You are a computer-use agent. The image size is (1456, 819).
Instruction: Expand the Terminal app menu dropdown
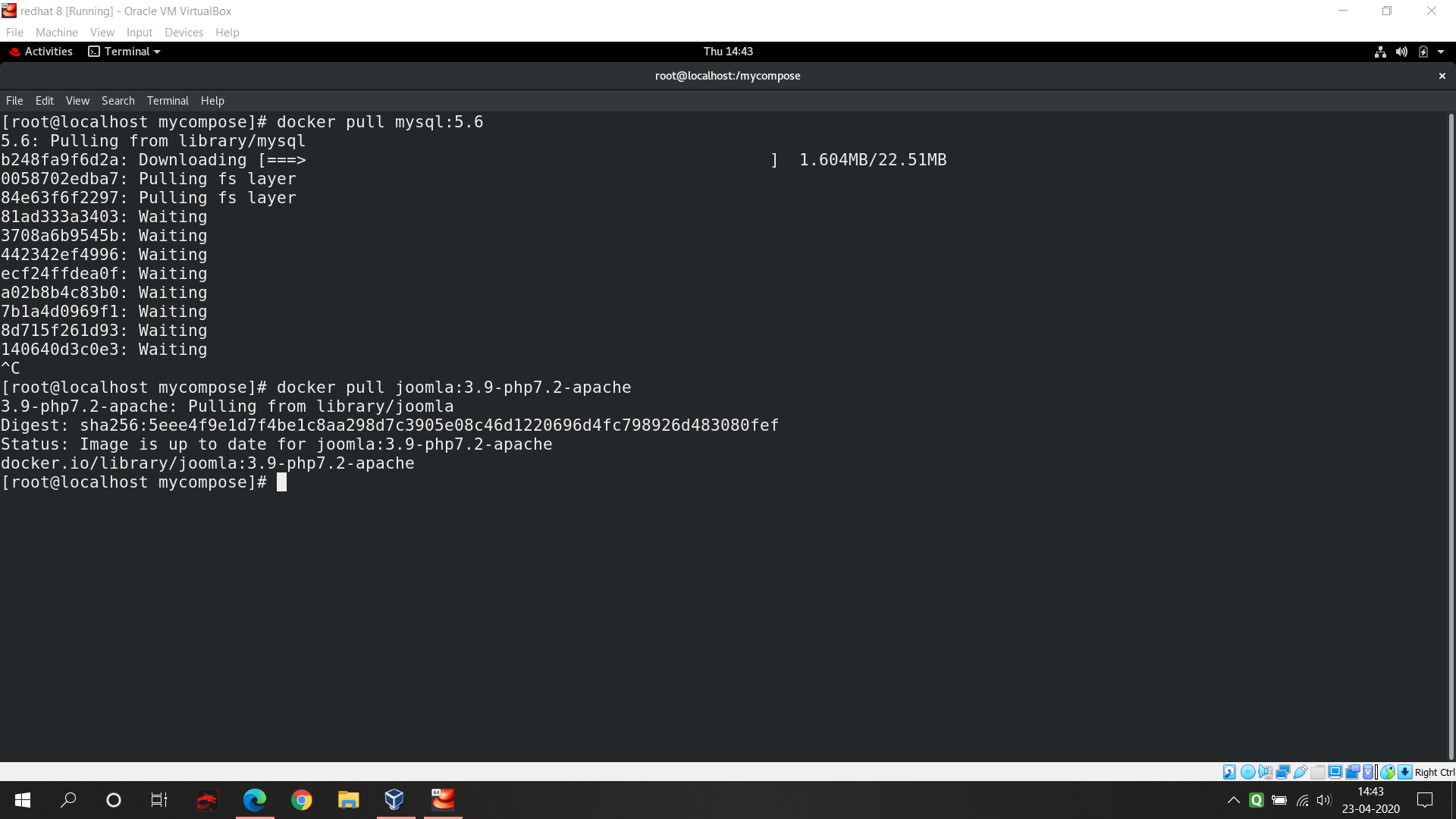click(x=157, y=52)
